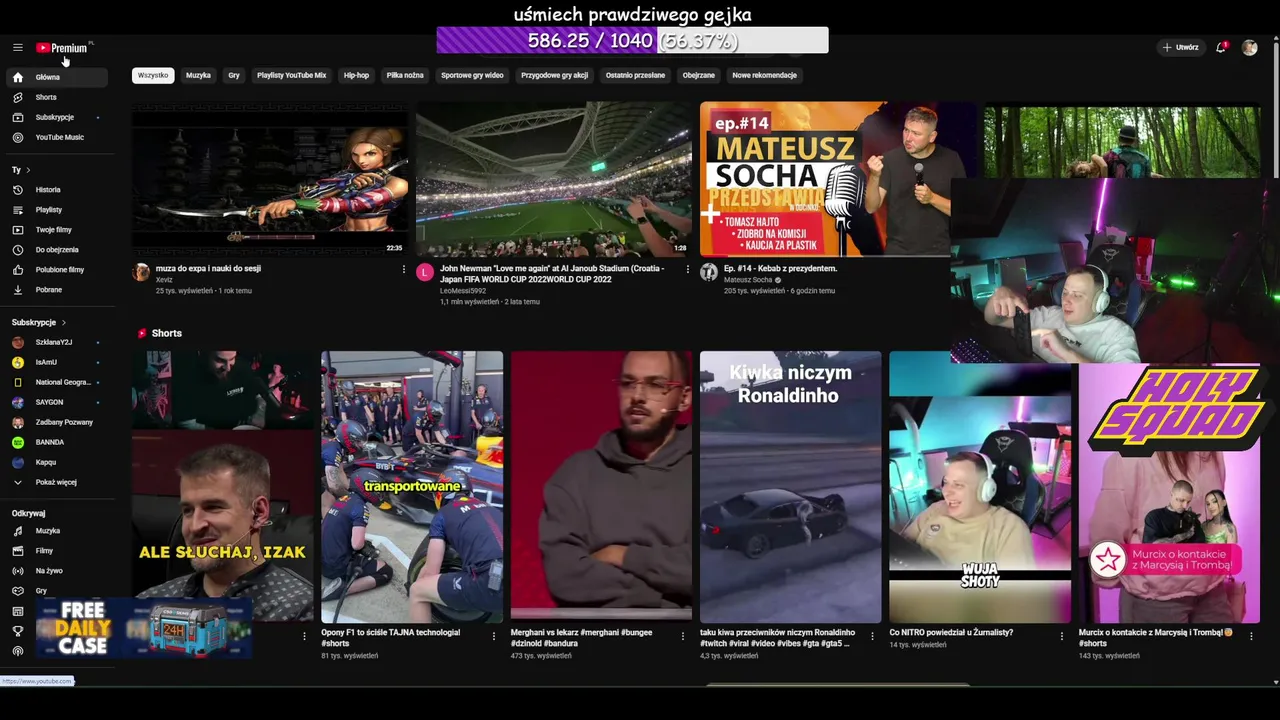Select Sportowe gry wideo chip
The image size is (1280, 720).
(472, 75)
